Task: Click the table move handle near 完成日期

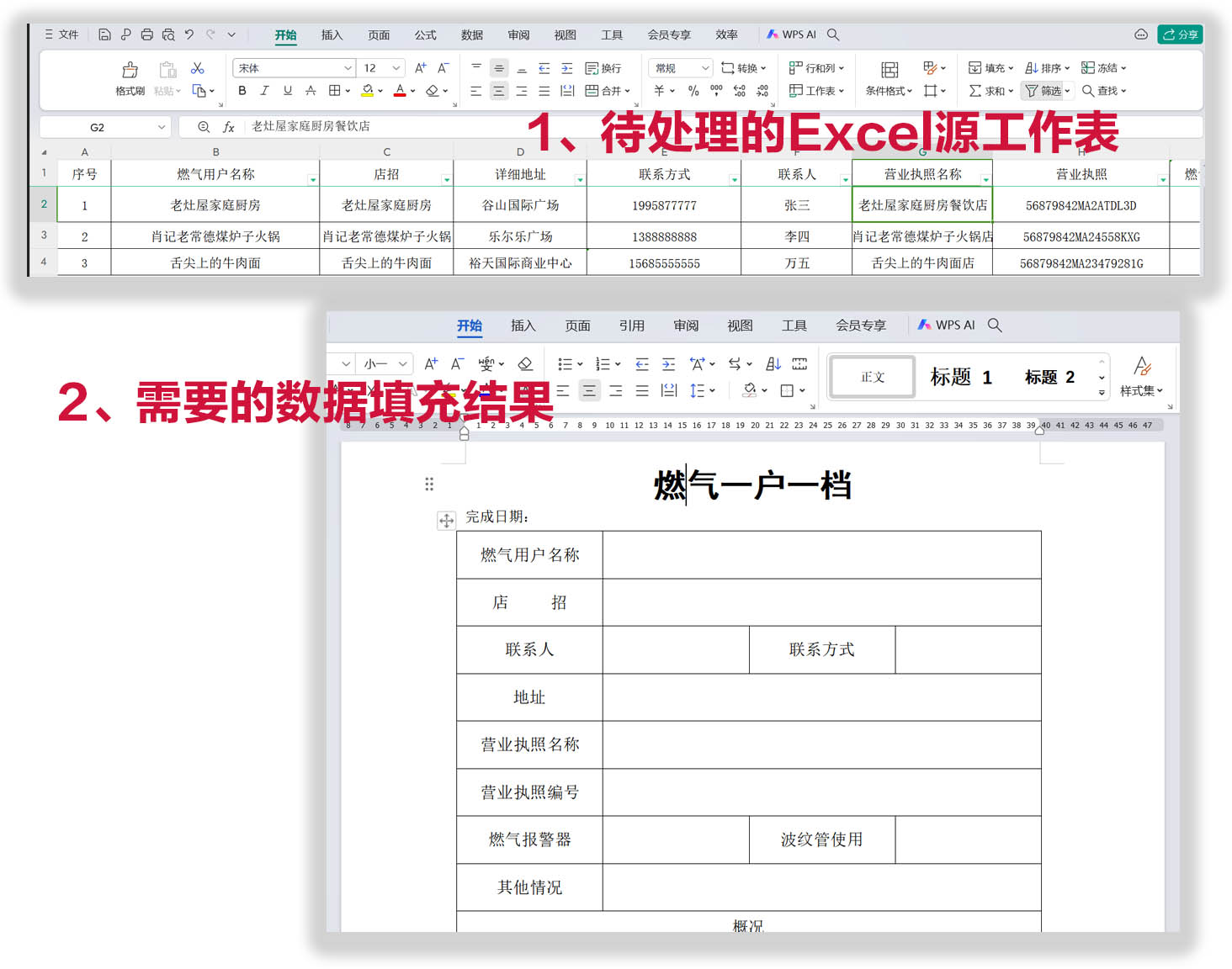Action: [447, 521]
